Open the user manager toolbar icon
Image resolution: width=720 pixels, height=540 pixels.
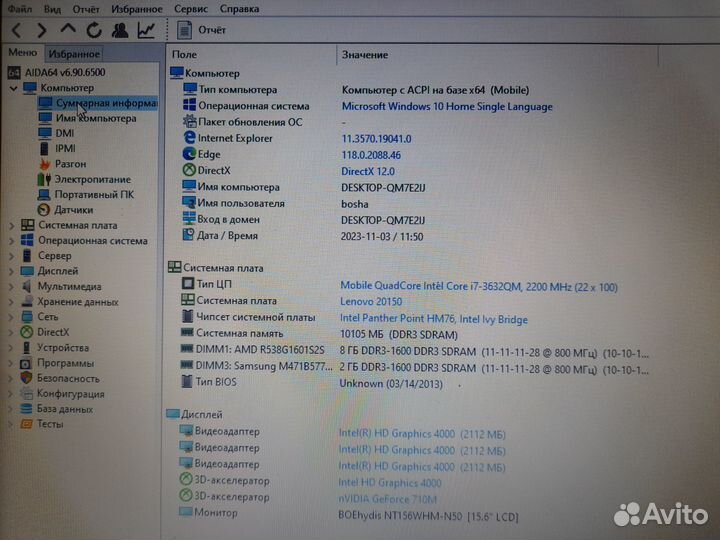point(120,30)
